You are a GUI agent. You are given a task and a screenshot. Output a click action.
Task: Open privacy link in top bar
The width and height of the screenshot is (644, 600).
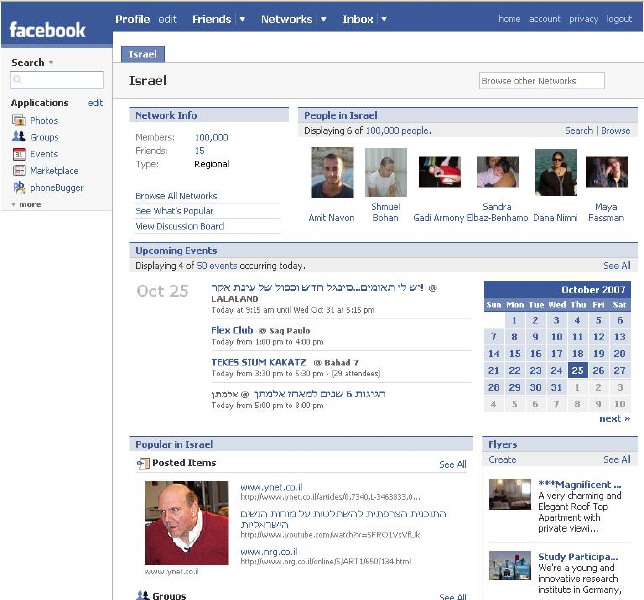pos(584,19)
